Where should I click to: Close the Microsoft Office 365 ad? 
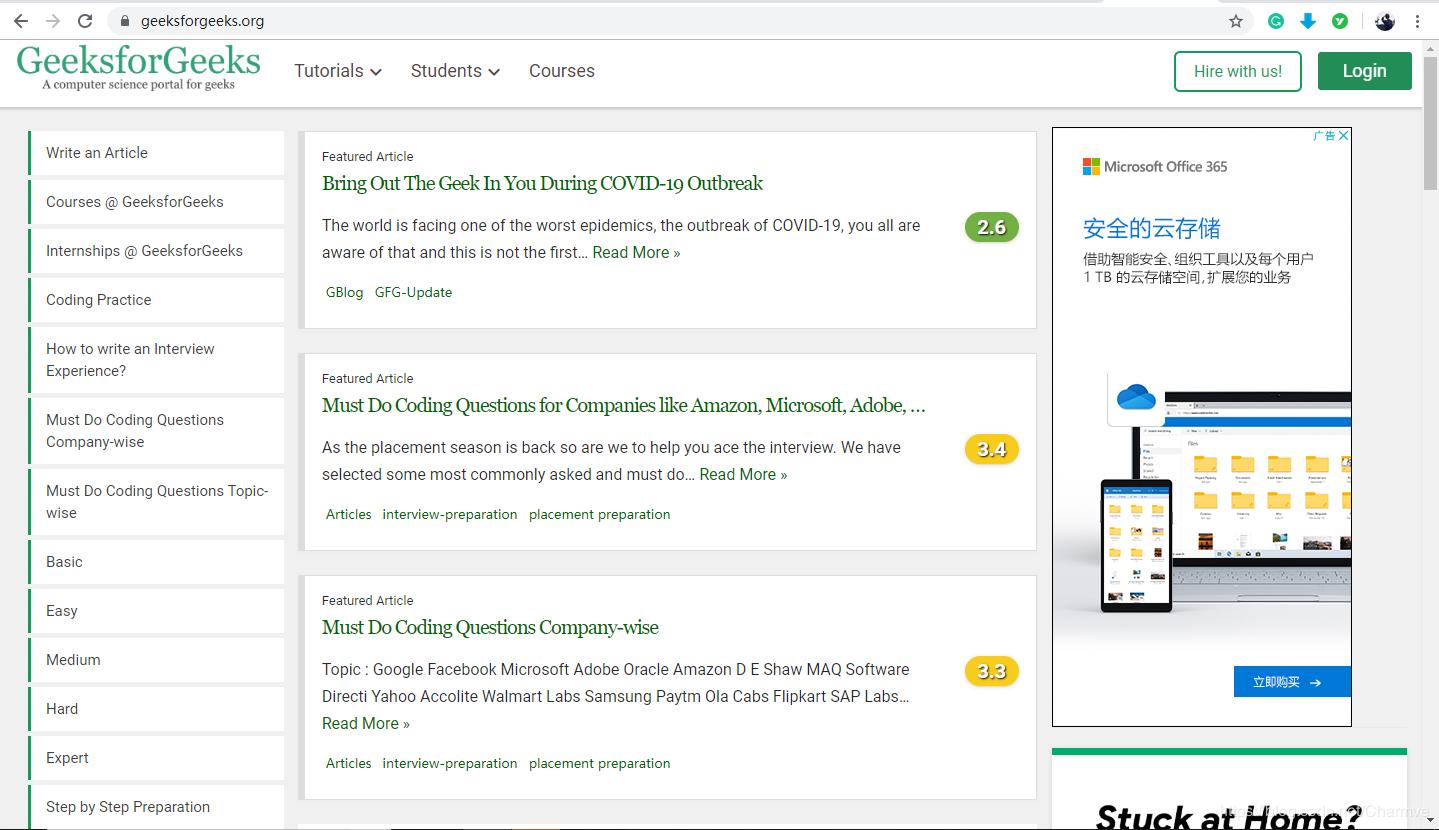(x=1343, y=136)
